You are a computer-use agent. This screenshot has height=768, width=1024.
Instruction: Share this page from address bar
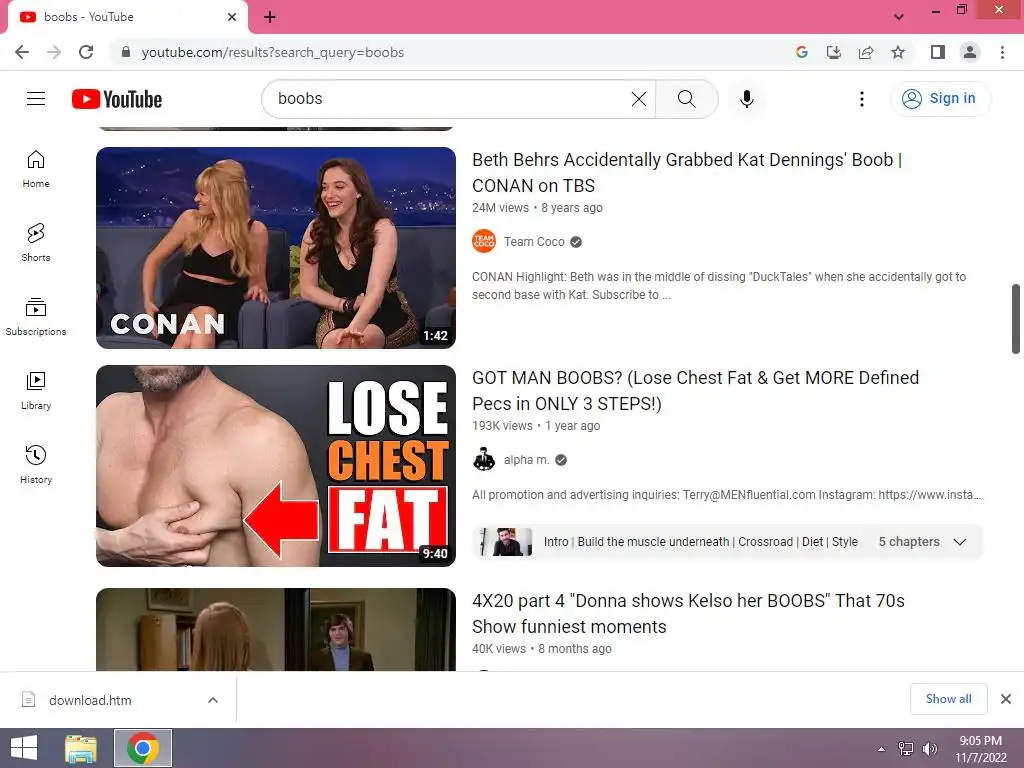coord(866,52)
